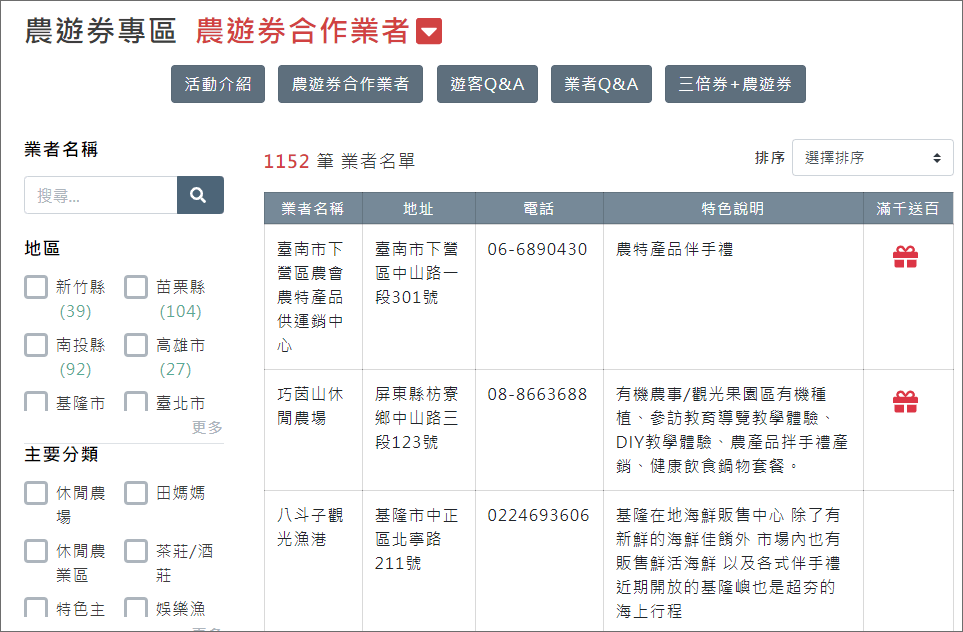
Task: Check the 新竹縣 region filter
Action: click(x=35, y=286)
